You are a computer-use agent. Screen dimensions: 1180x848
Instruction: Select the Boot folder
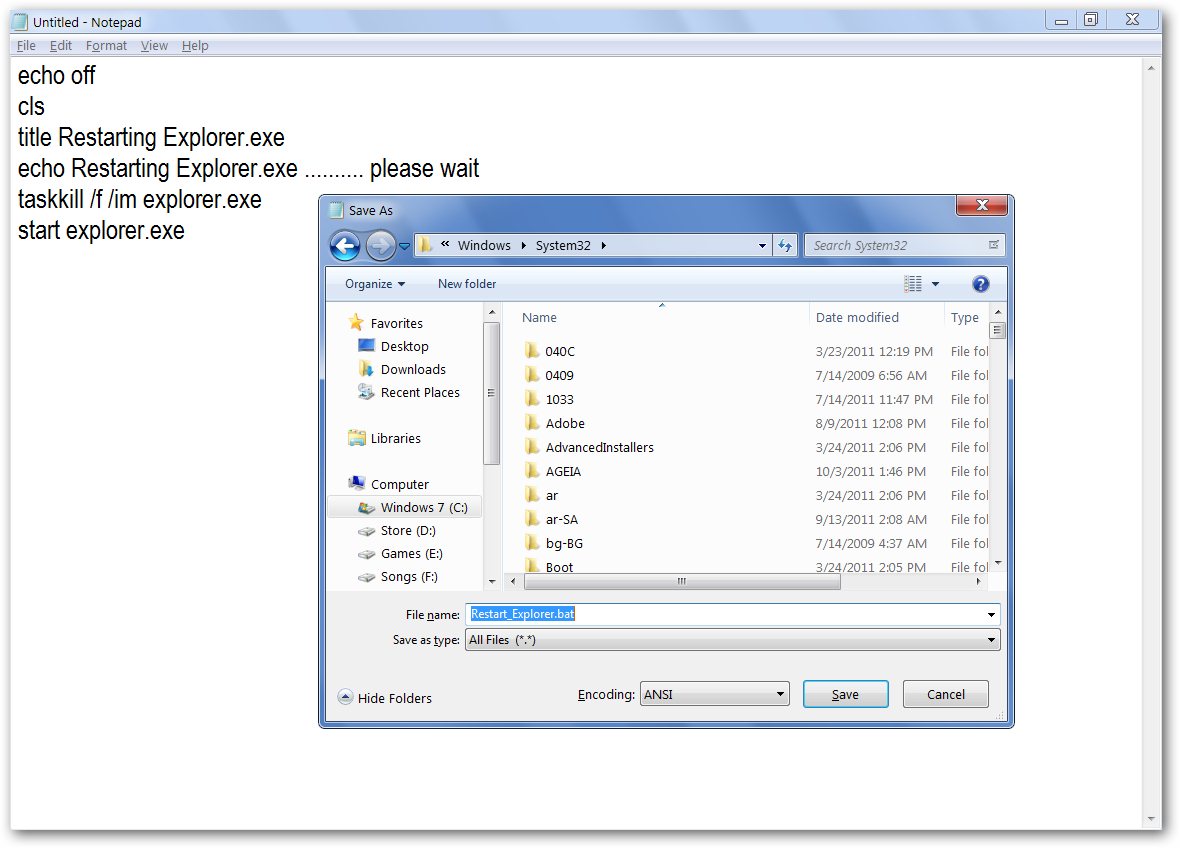(549, 567)
